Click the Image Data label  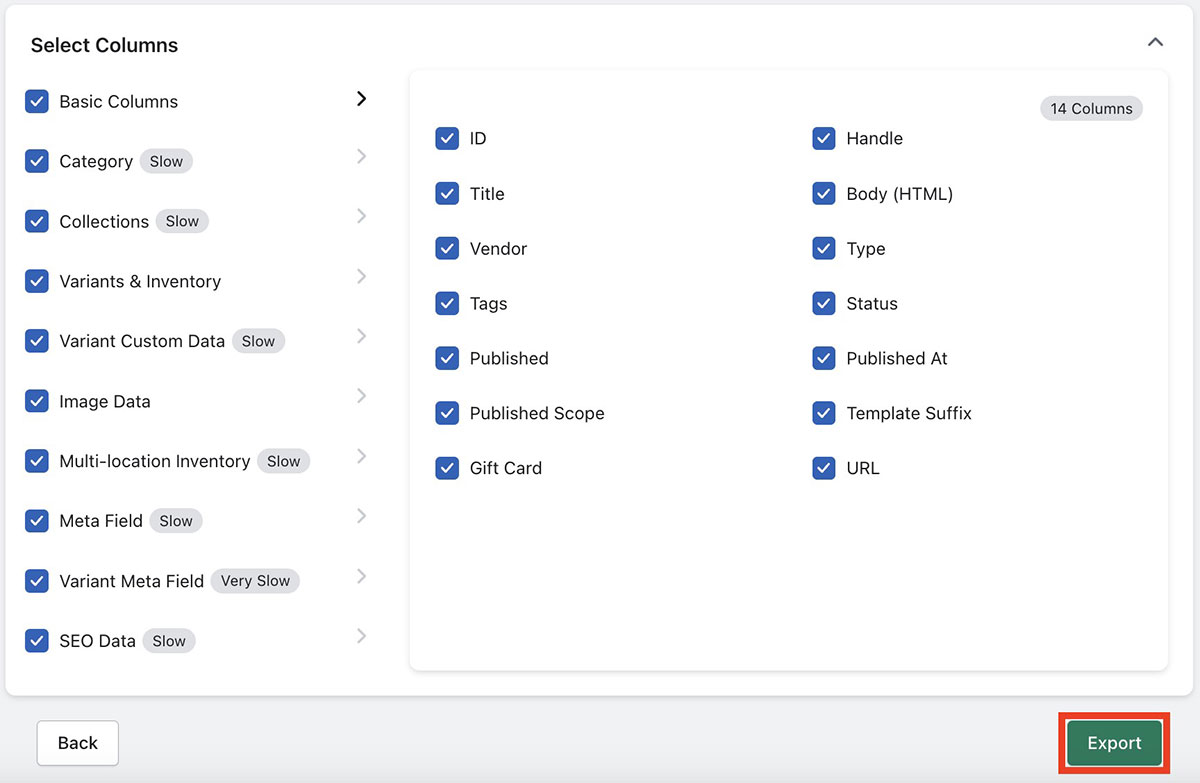point(105,401)
